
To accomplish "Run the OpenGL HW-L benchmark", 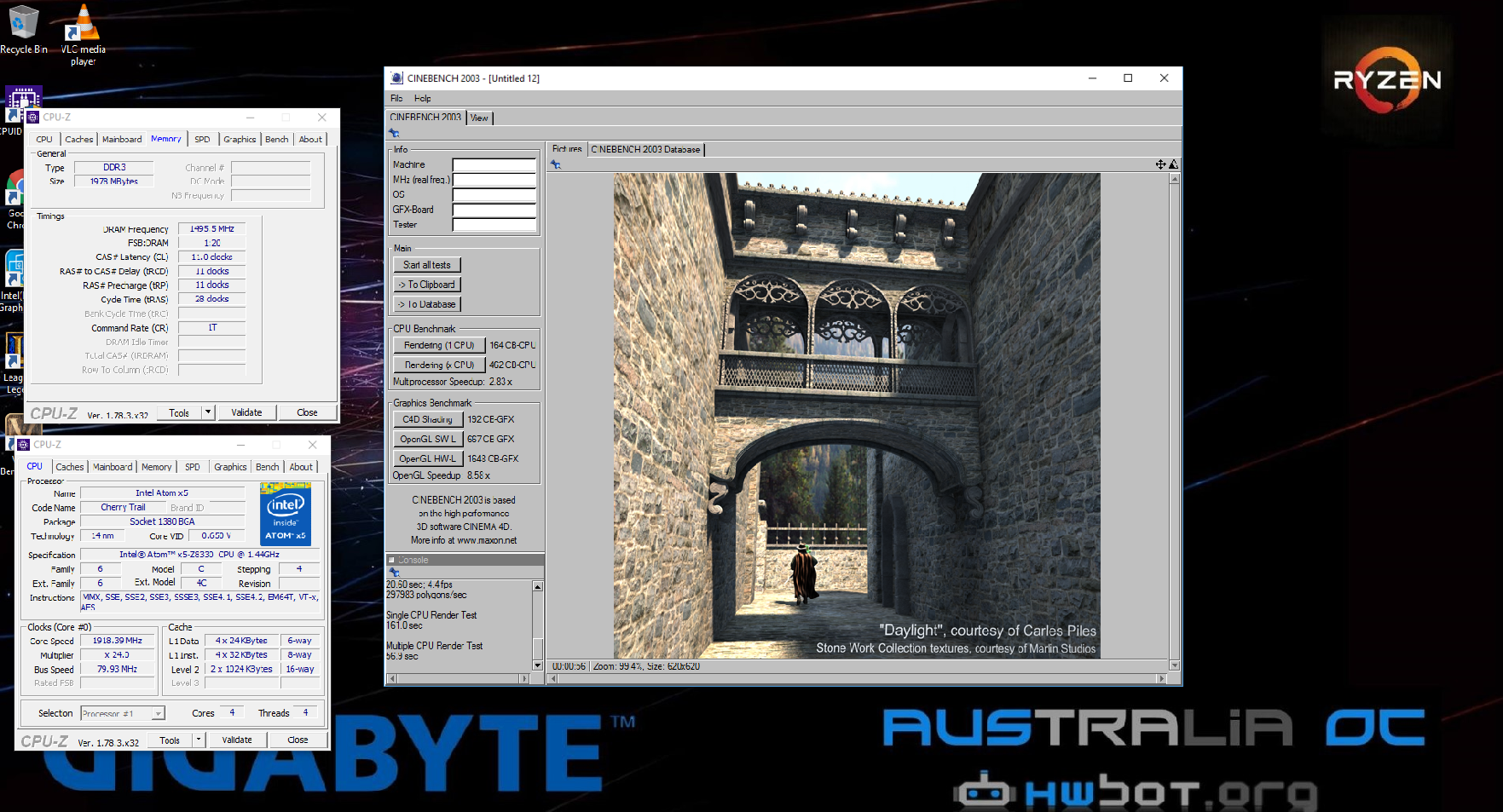I will coord(428,458).
